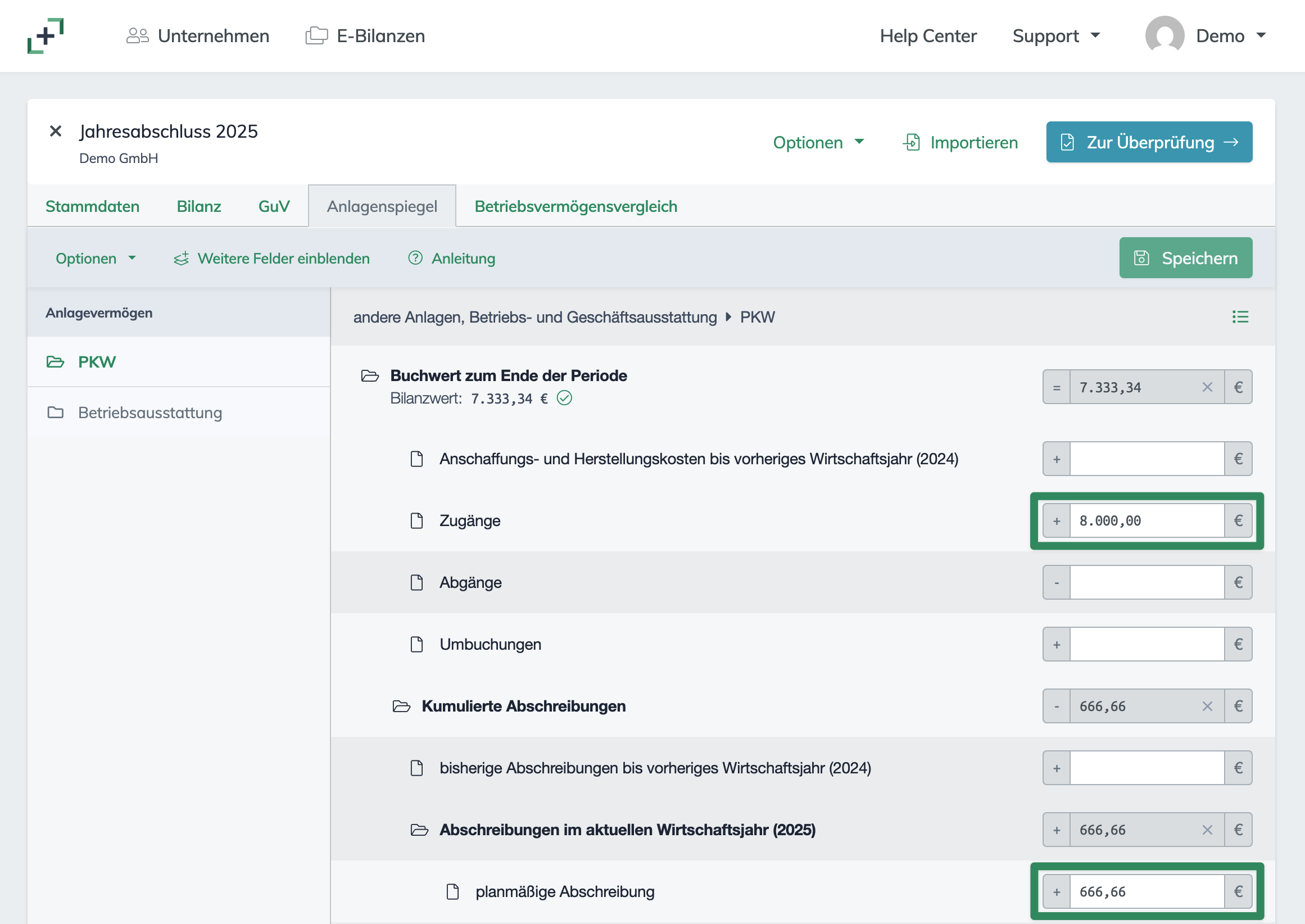Click the Demo GmbH company name

119,158
